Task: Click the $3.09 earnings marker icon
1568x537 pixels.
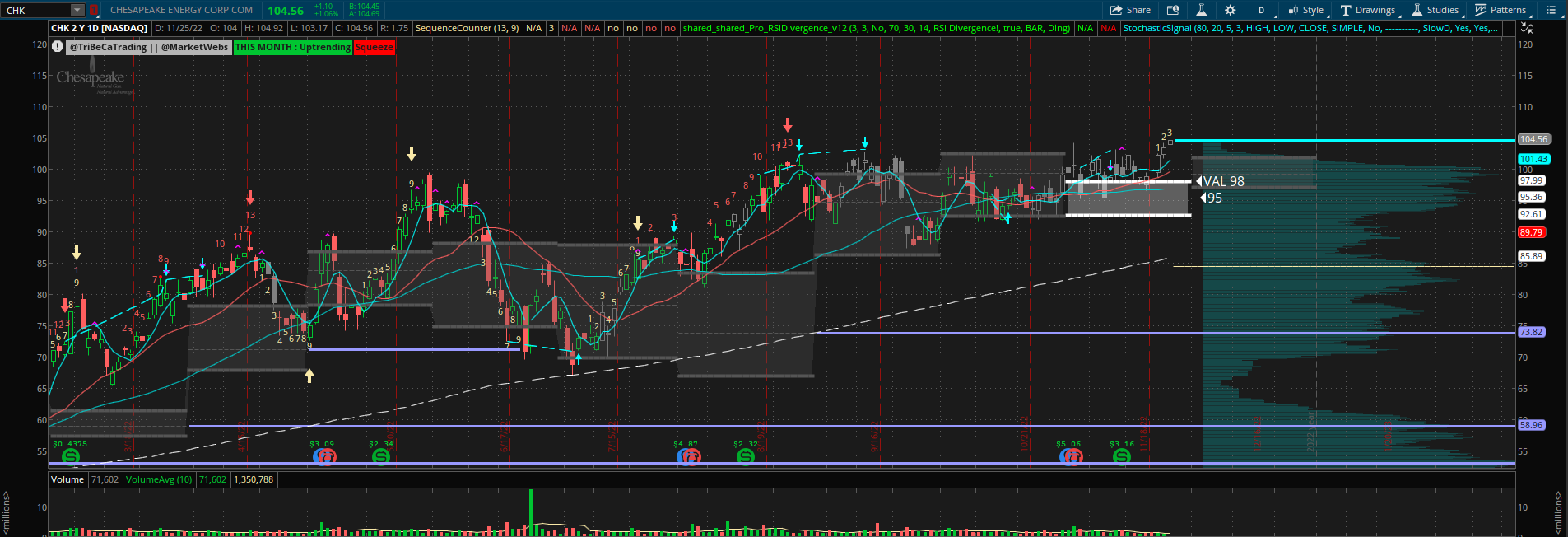Action: pyautogui.click(x=324, y=456)
